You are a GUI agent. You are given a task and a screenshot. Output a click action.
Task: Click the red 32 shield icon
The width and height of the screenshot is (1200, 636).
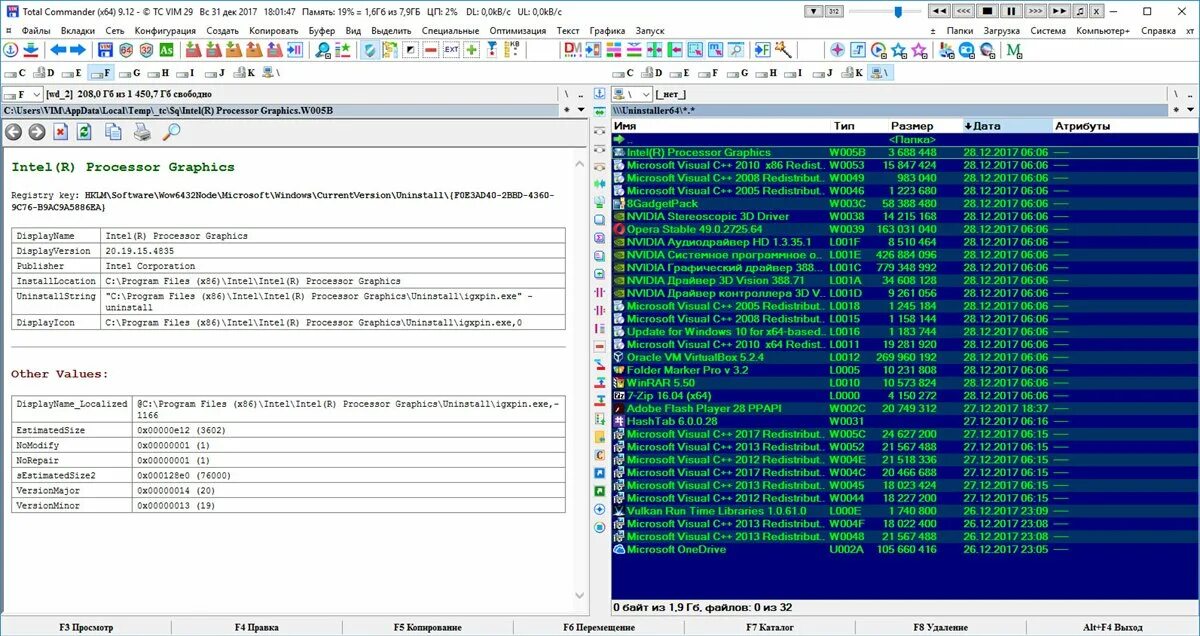[x=146, y=50]
